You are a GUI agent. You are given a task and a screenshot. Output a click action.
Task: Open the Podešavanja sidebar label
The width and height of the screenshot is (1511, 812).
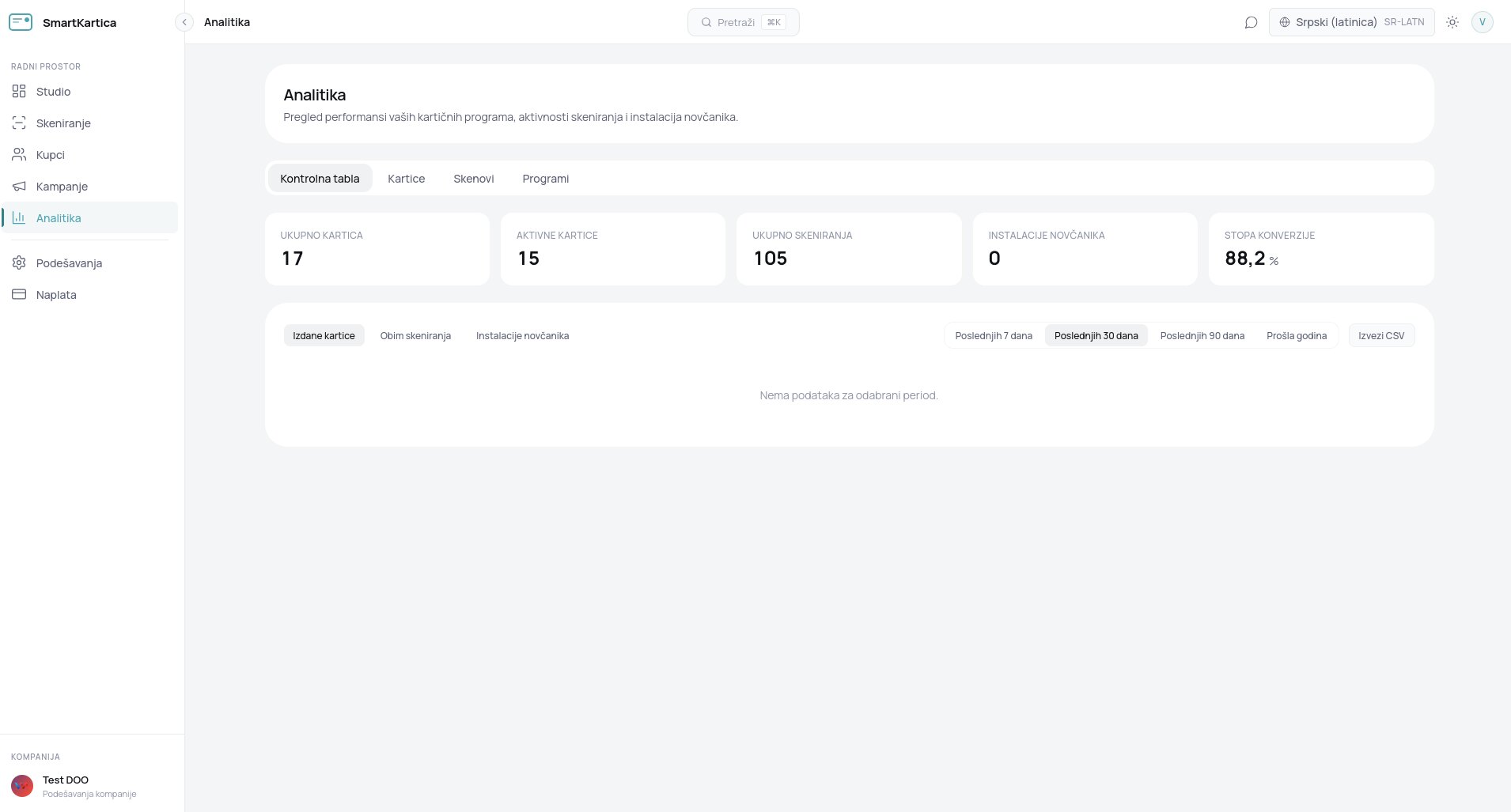click(70, 263)
